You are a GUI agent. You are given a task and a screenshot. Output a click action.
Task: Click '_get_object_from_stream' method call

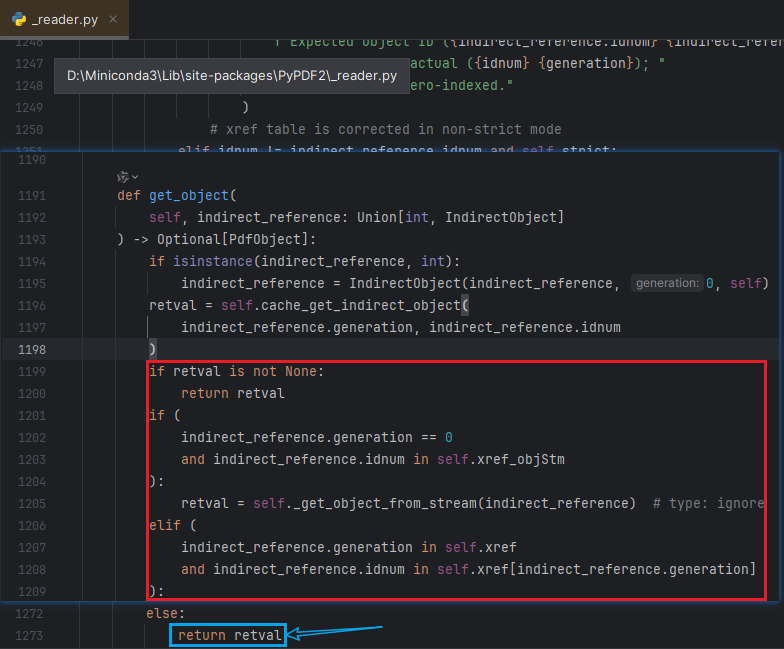[x=385, y=504]
